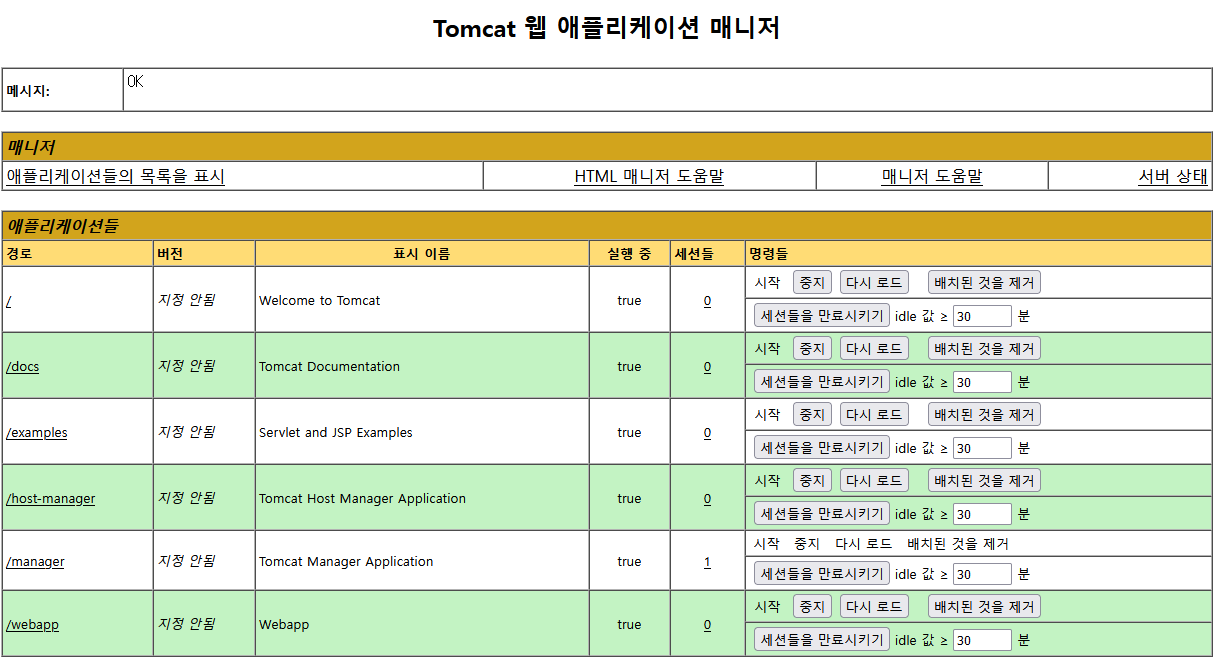This screenshot has width=1215, height=660.
Task: Expire sessions for /examples
Action: pos(822,448)
